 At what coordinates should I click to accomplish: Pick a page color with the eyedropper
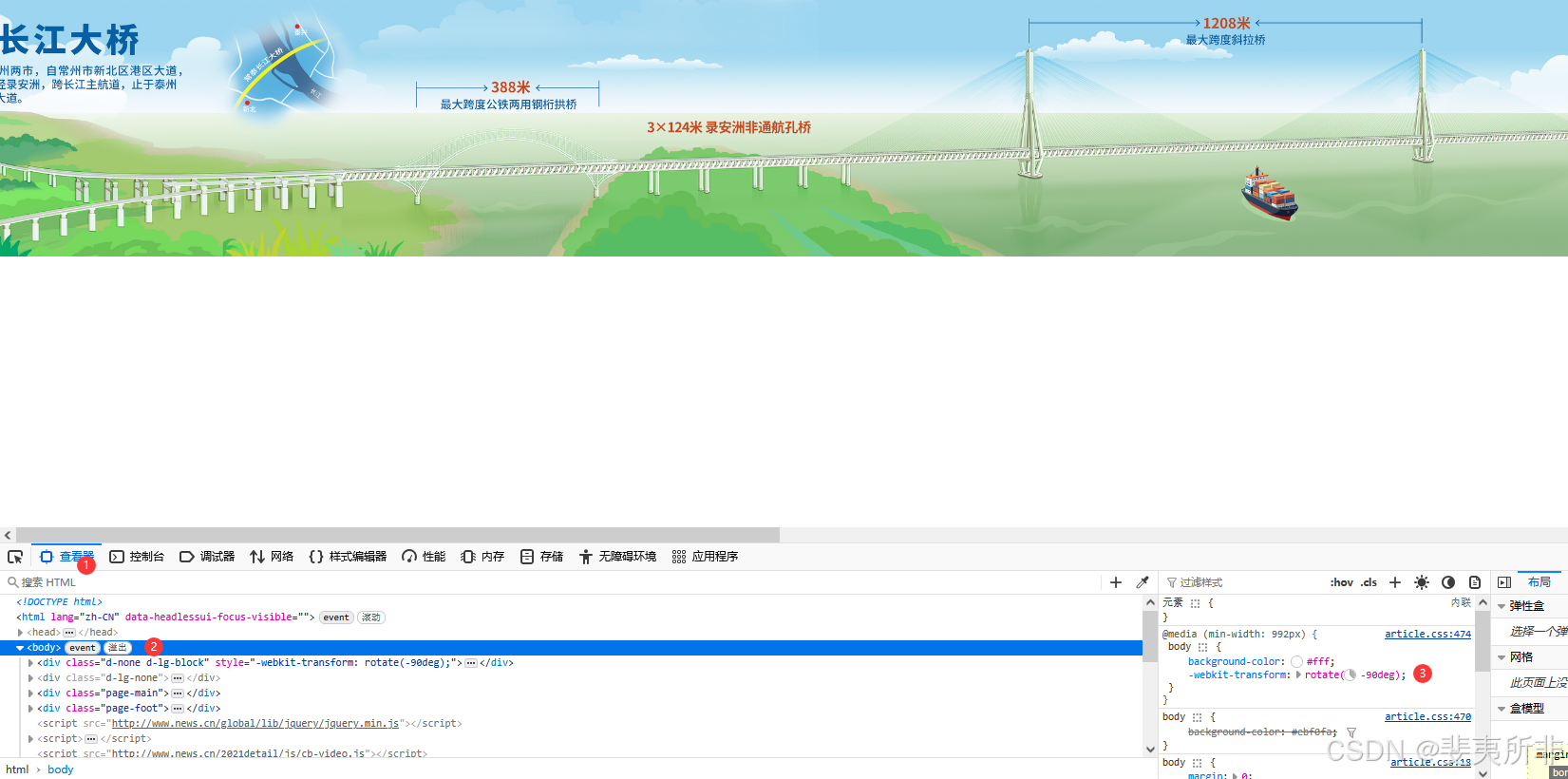(1143, 582)
